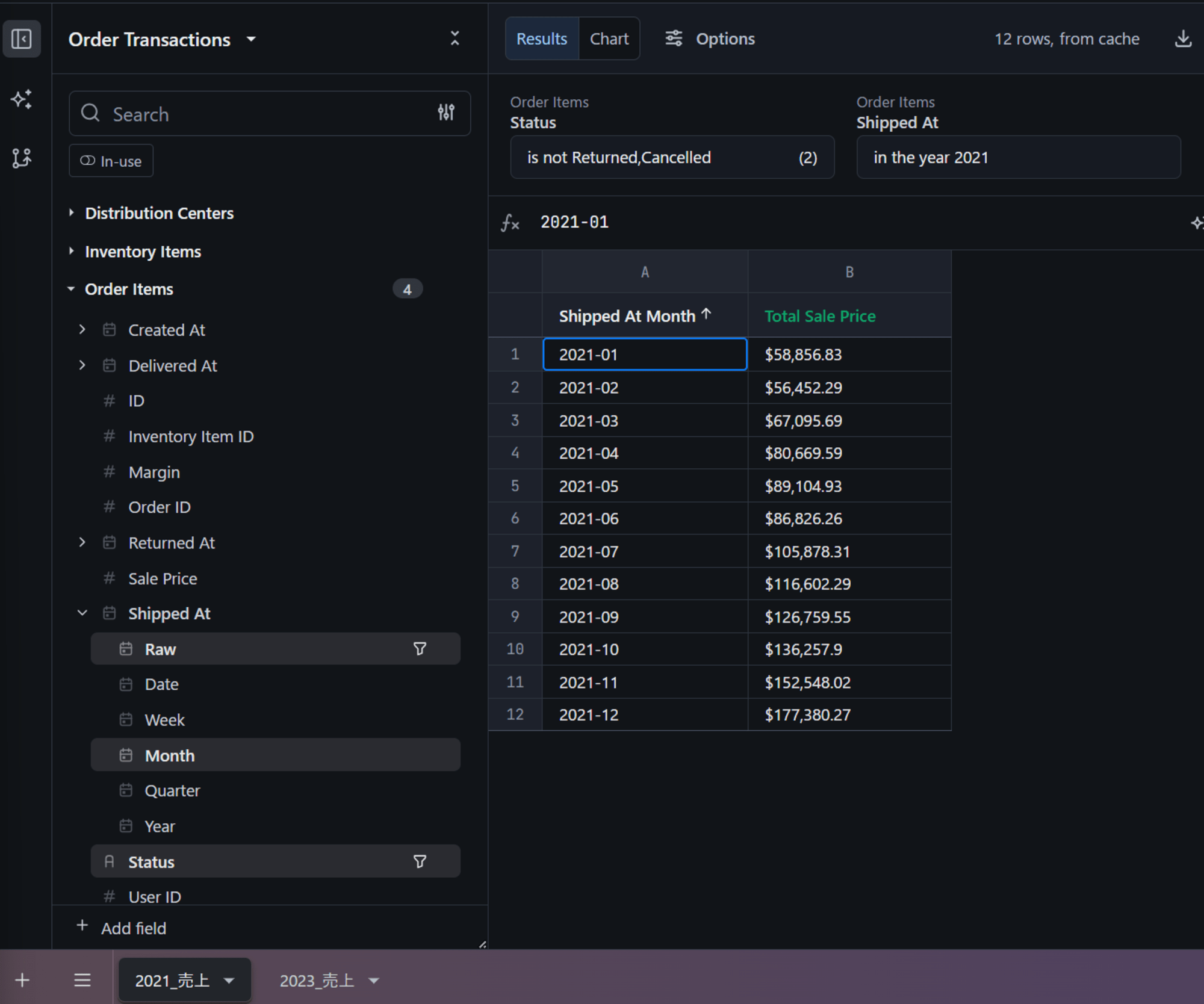Click the Order Items count badge 4
1204x1004 pixels.
point(408,289)
